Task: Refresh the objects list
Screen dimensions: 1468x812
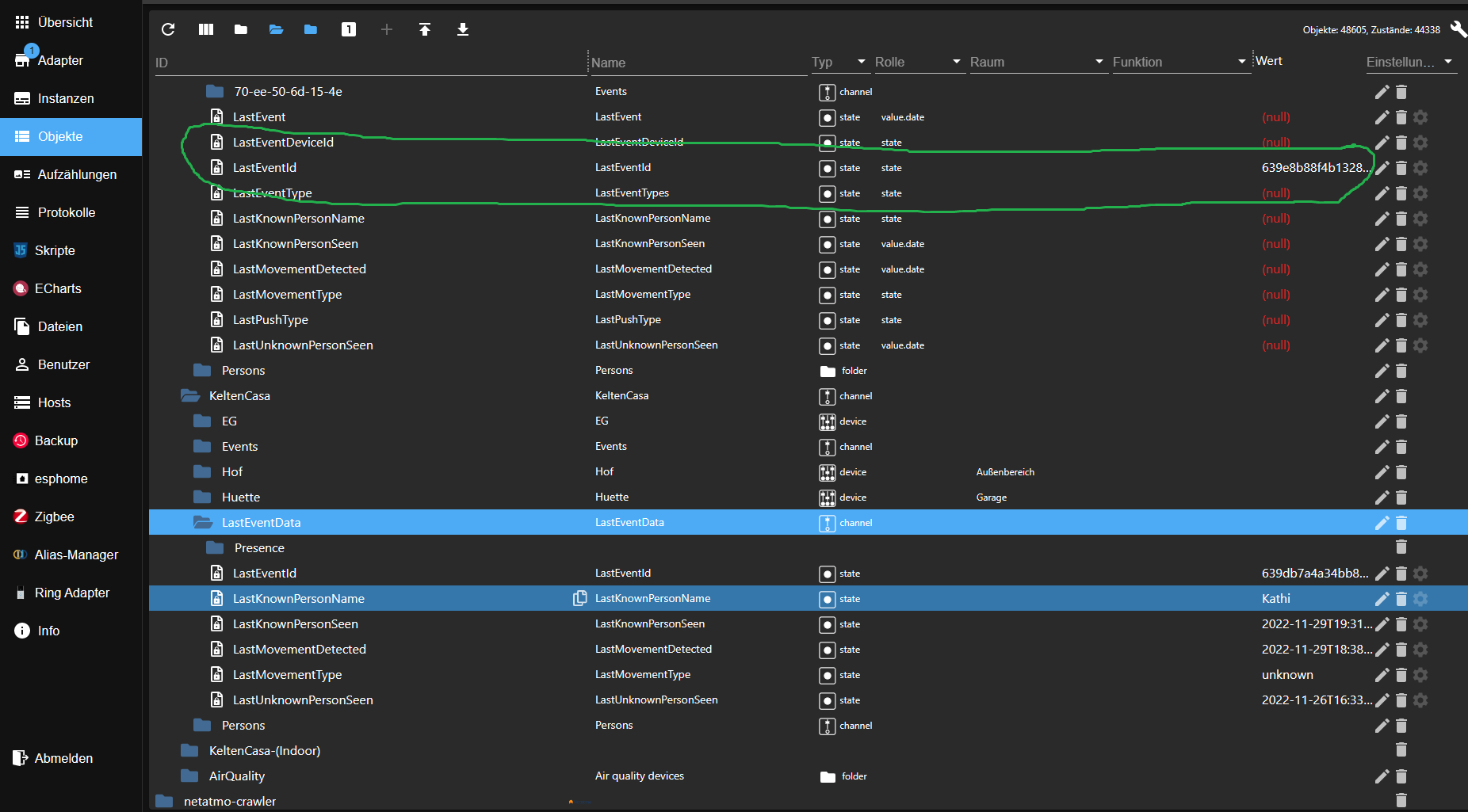Action: [168, 29]
